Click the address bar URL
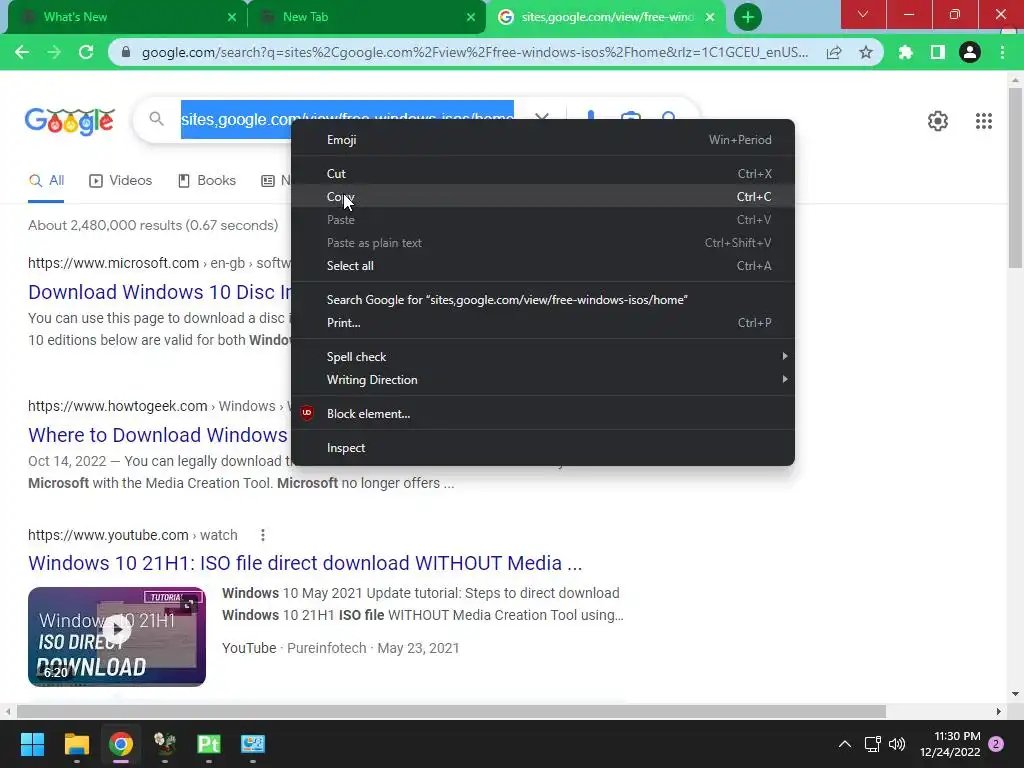 475,52
